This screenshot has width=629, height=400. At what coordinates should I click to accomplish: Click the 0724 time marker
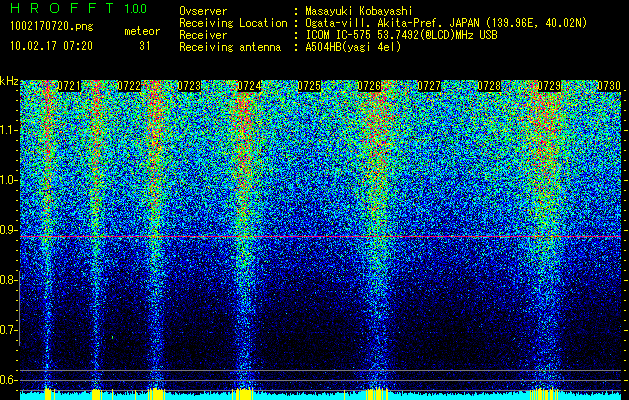tap(249, 86)
